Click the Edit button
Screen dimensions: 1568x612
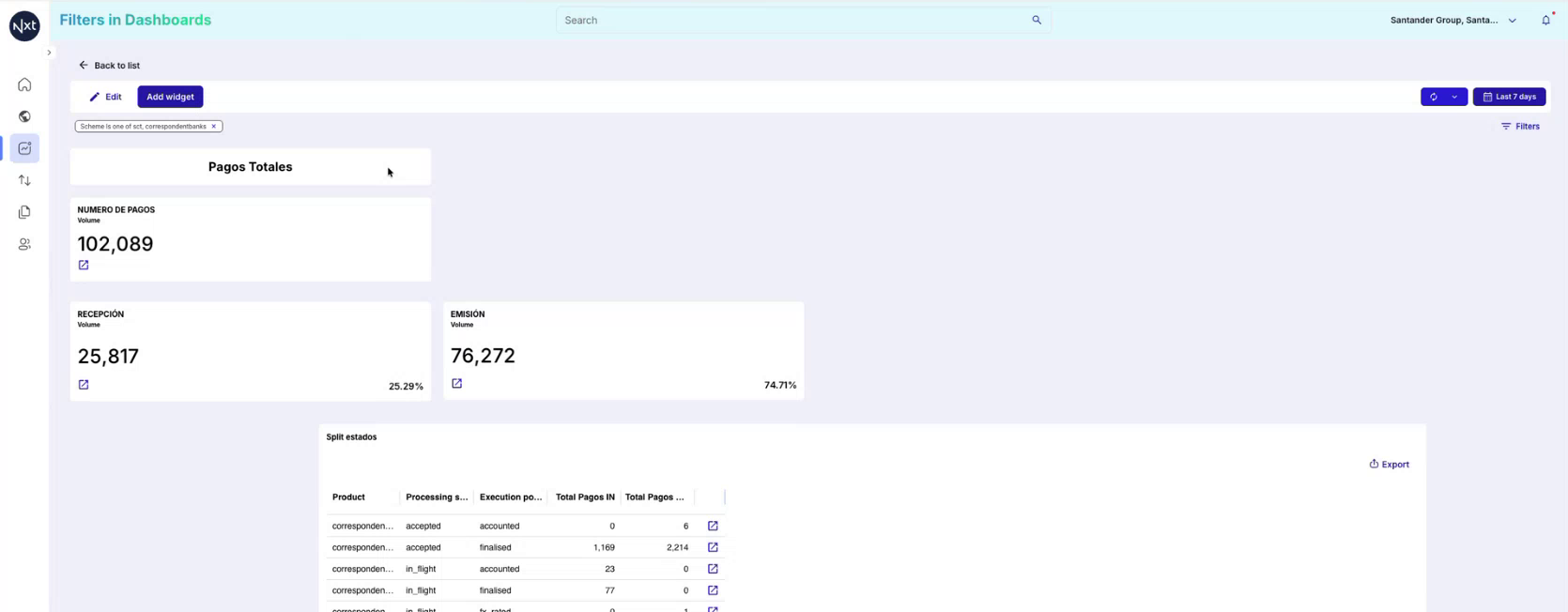point(105,97)
